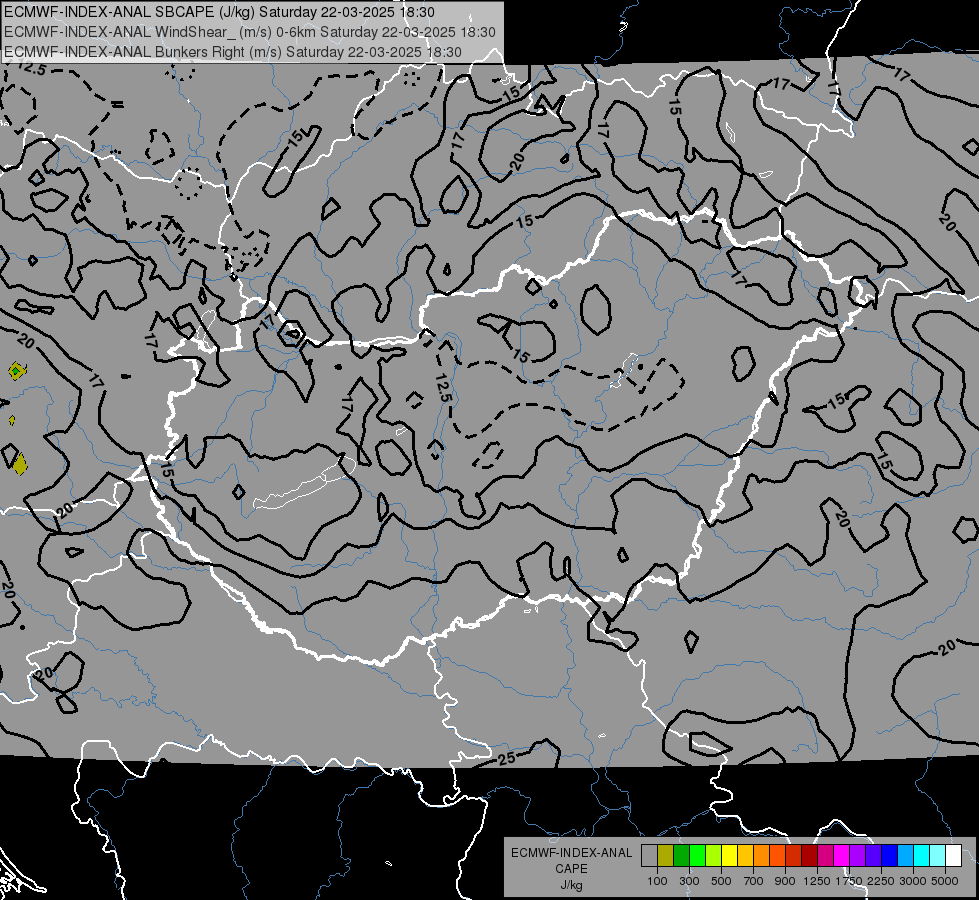Click the gray swatch in CAPE legend
979x900 pixels.
point(649,856)
